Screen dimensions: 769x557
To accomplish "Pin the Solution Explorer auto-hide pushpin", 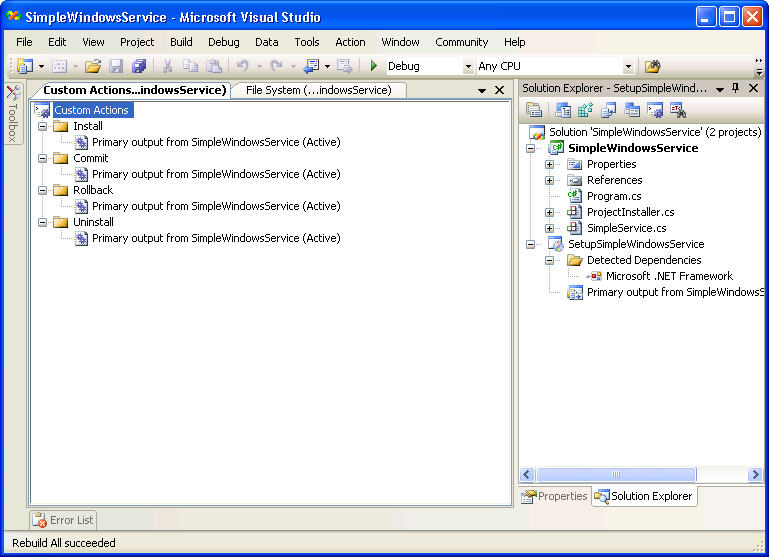I will 735,88.
